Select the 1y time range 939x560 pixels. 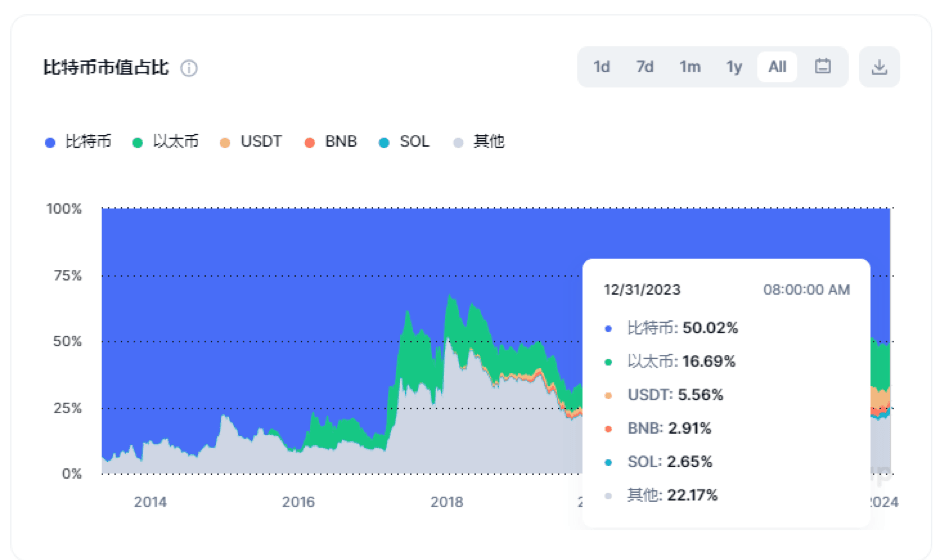(734, 67)
